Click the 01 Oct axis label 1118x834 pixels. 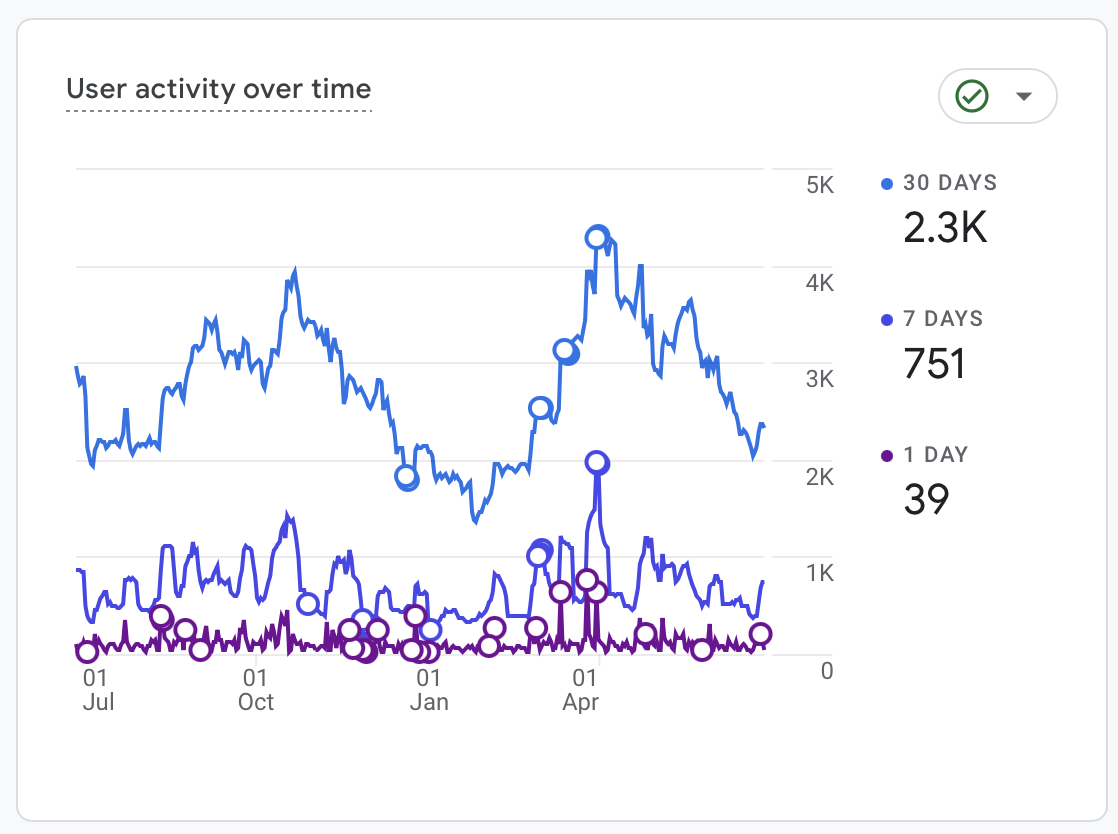(256, 689)
